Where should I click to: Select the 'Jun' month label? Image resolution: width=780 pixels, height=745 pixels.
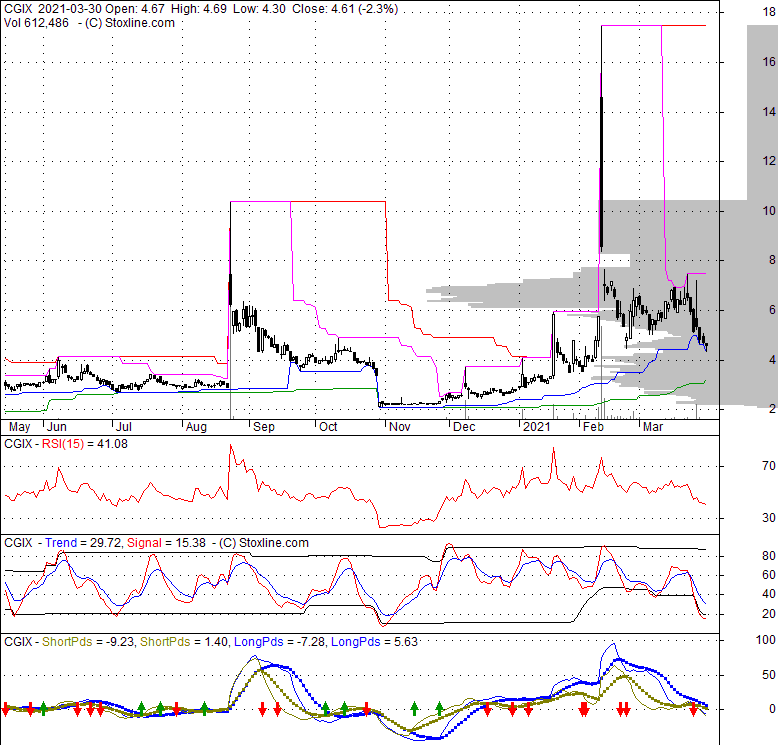point(57,427)
